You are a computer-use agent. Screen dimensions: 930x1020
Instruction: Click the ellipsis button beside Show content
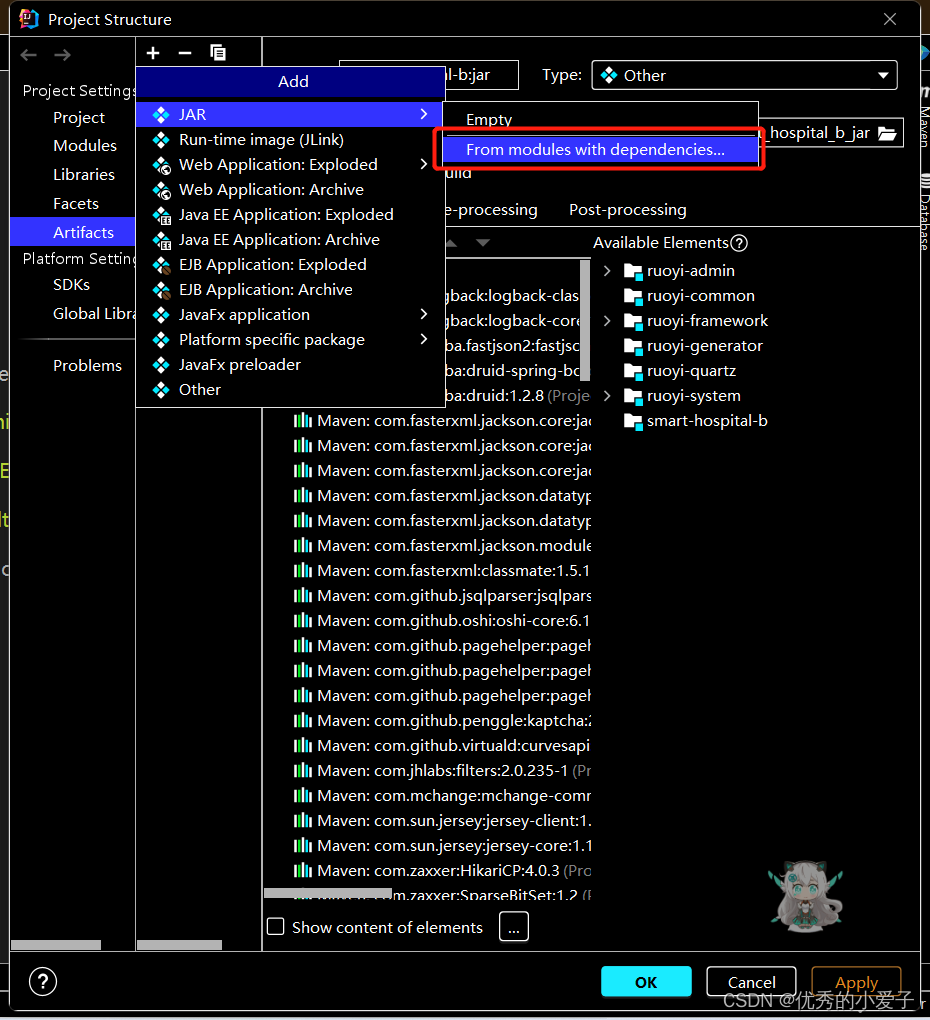514,926
